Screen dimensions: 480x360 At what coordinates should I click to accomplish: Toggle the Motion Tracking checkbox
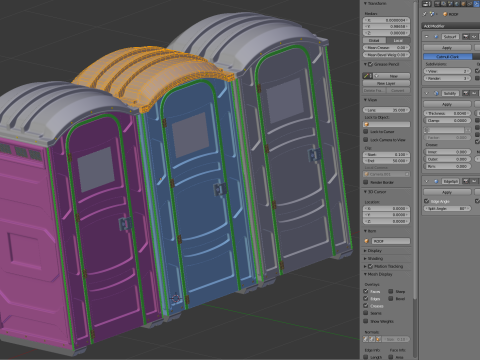[x=370, y=266]
